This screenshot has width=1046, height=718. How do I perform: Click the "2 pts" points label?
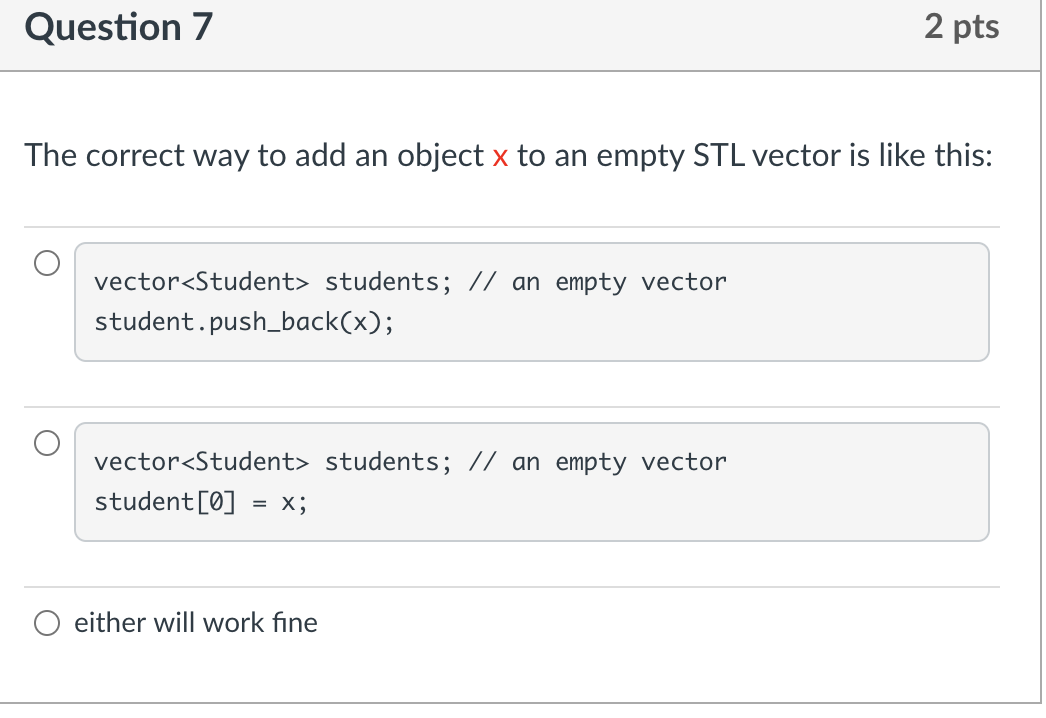961,28
